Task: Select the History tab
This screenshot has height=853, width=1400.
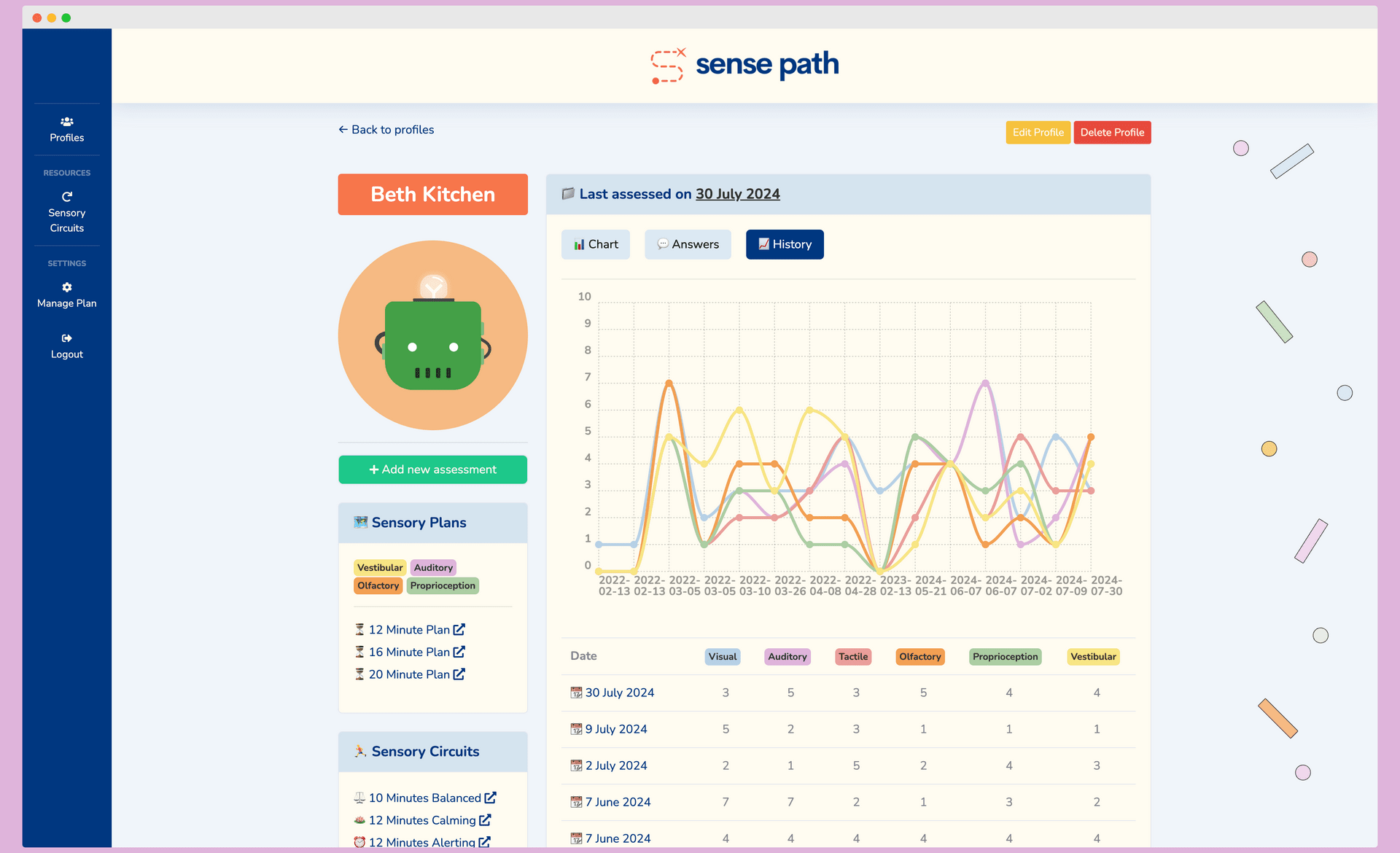Action: pyautogui.click(x=785, y=244)
